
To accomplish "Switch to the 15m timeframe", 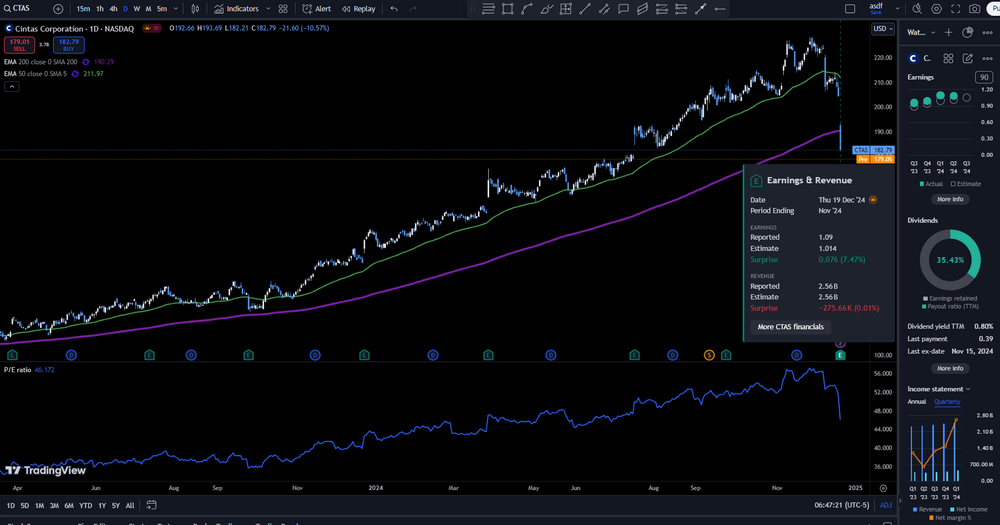I will pos(83,9).
